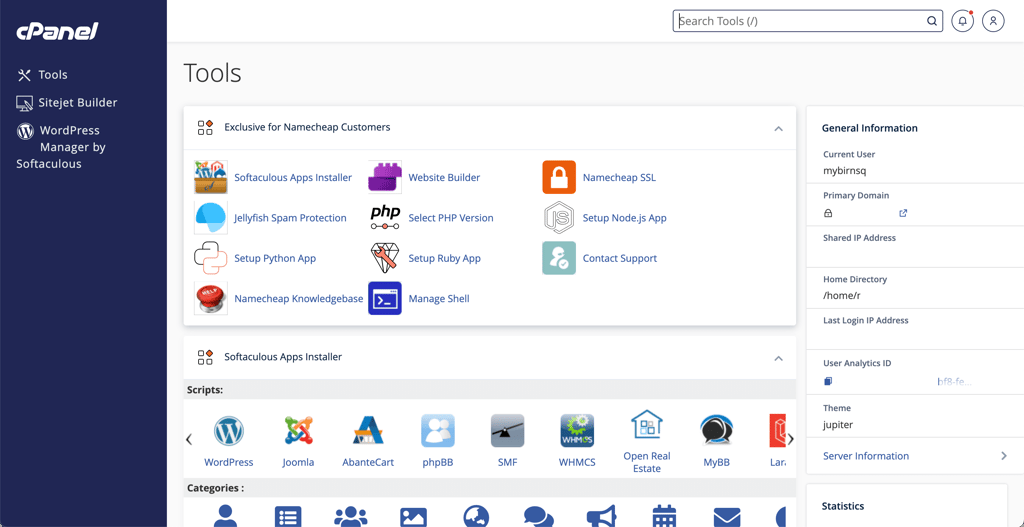Click the Website Builder link
1024x527 pixels.
[444, 178]
